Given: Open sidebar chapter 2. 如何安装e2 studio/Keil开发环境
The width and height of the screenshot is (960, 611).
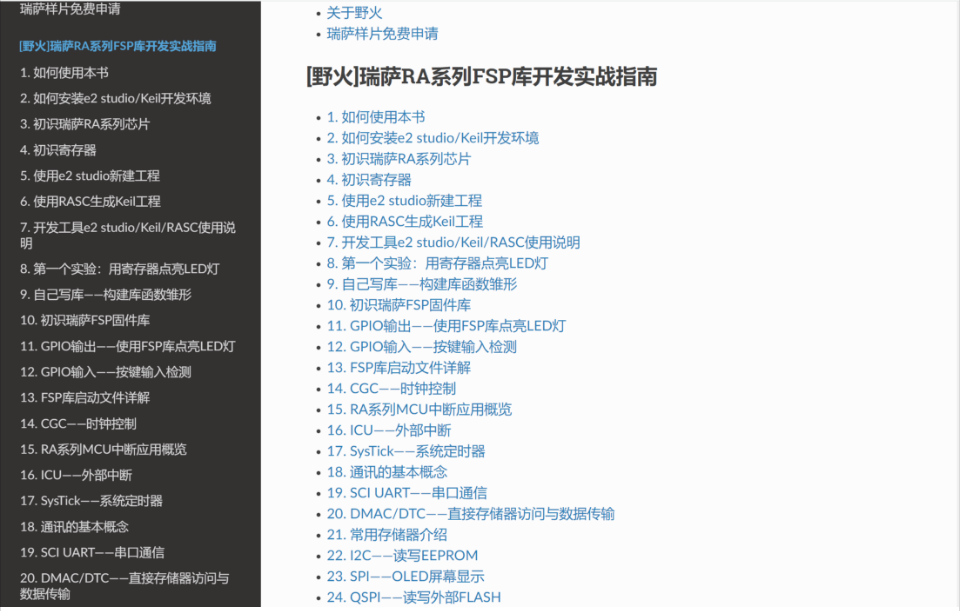Looking at the screenshot, I should click(x=116, y=99).
